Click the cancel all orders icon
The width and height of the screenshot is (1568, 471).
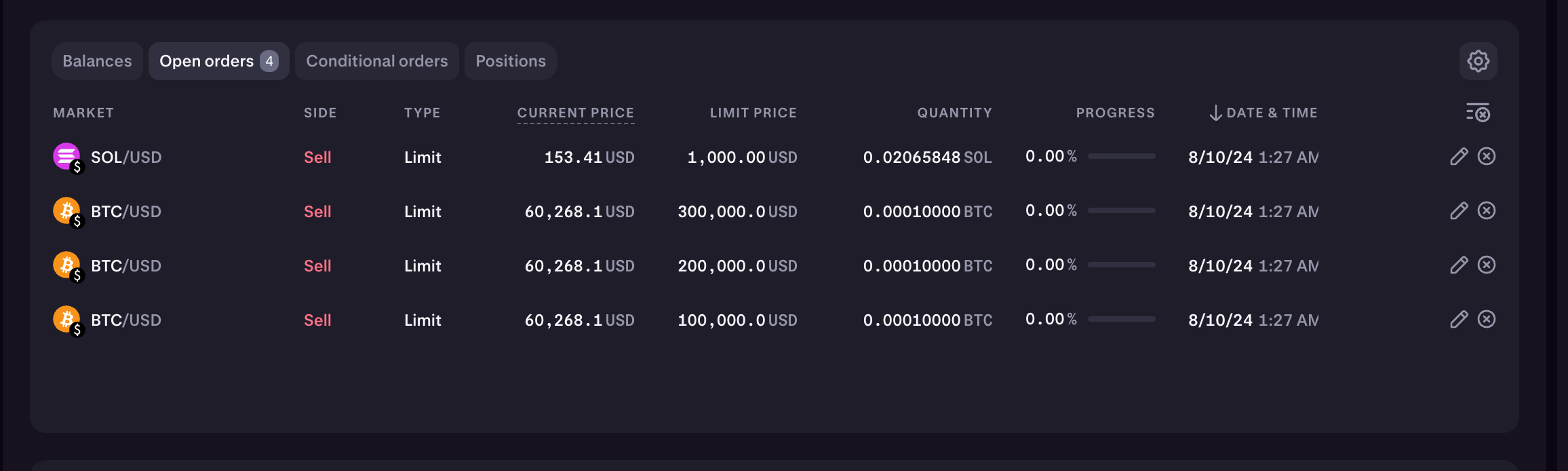[x=1478, y=113]
